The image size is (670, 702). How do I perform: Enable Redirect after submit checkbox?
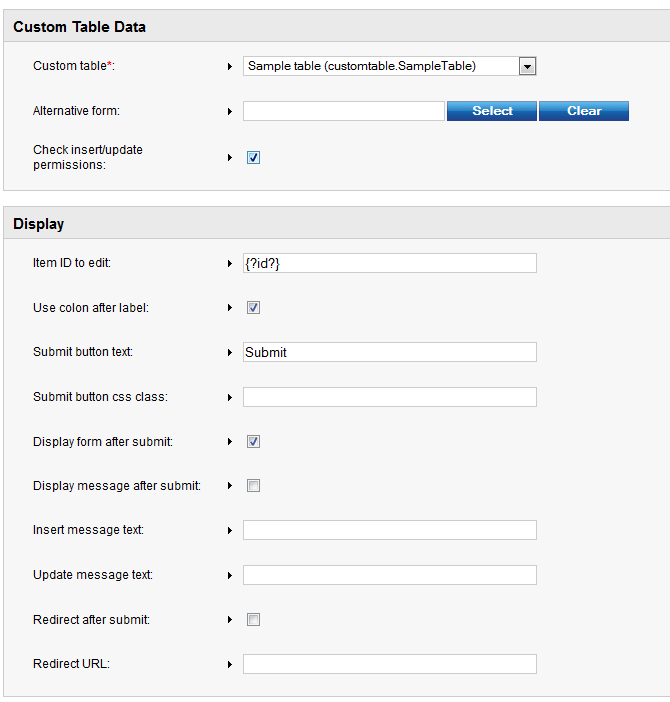254,620
